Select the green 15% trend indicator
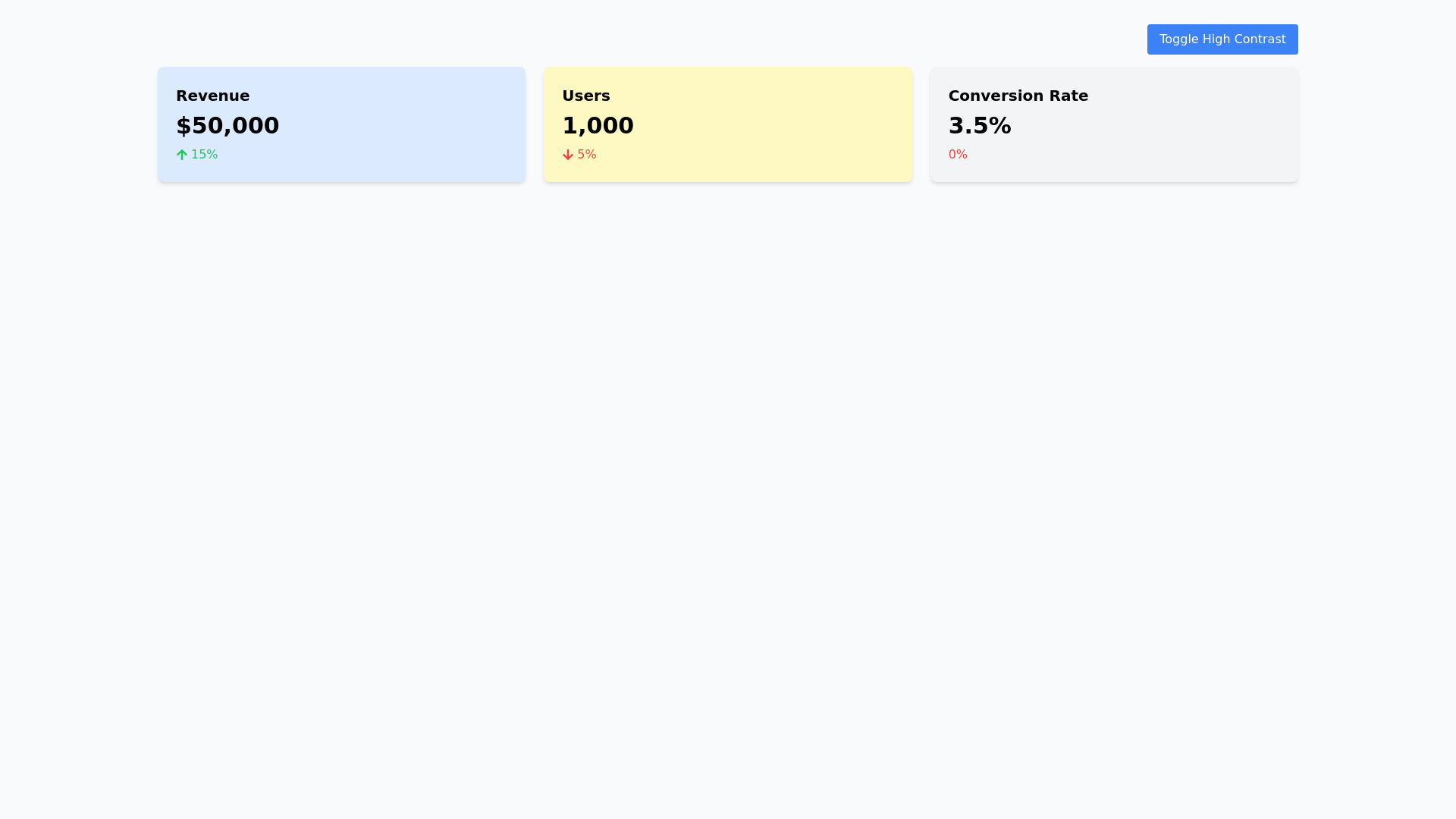Image resolution: width=1456 pixels, height=819 pixels. tap(196, 154)
